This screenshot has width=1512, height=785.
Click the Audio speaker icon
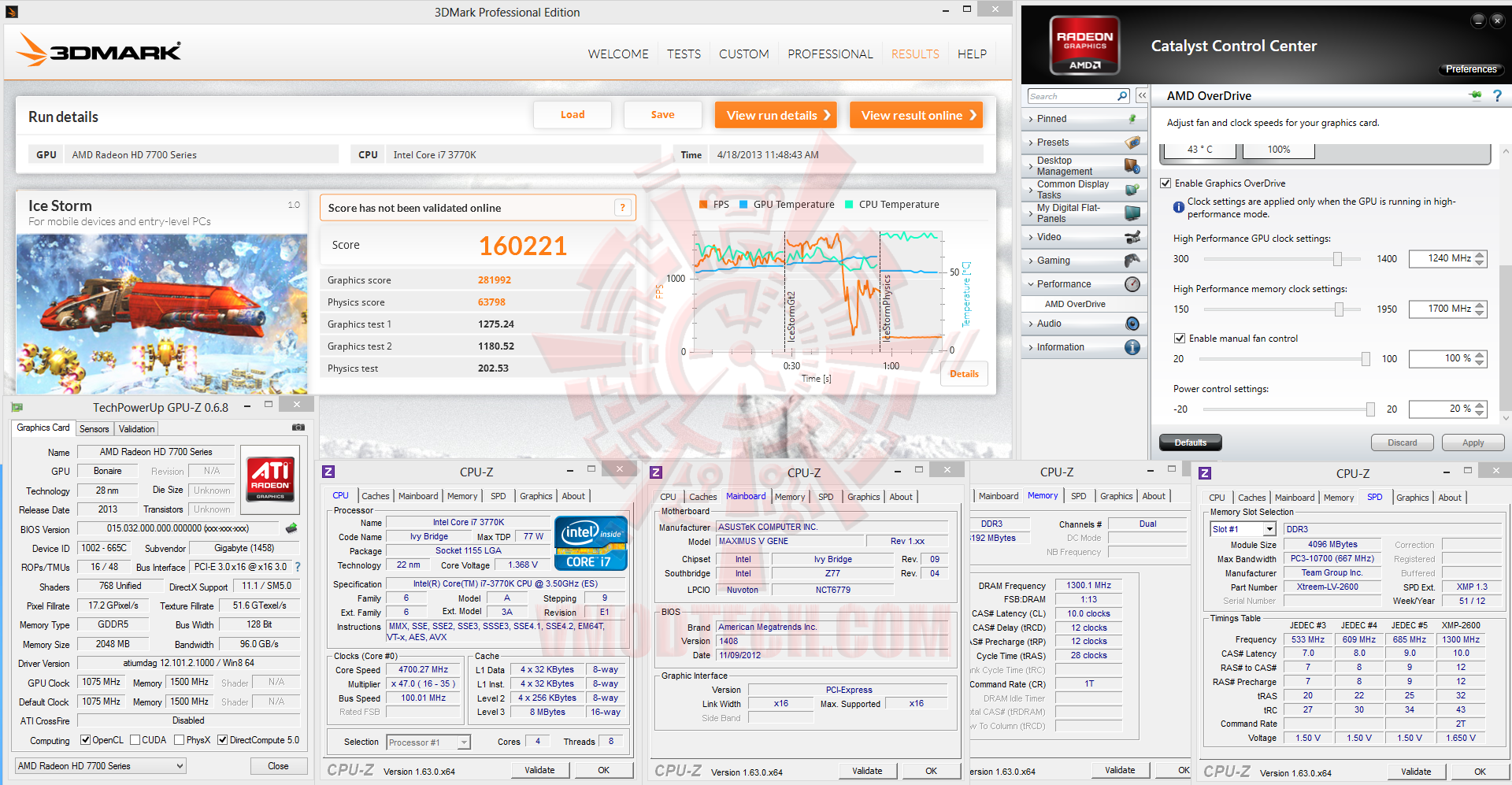pyautogui.click(x=1132, y=324)
